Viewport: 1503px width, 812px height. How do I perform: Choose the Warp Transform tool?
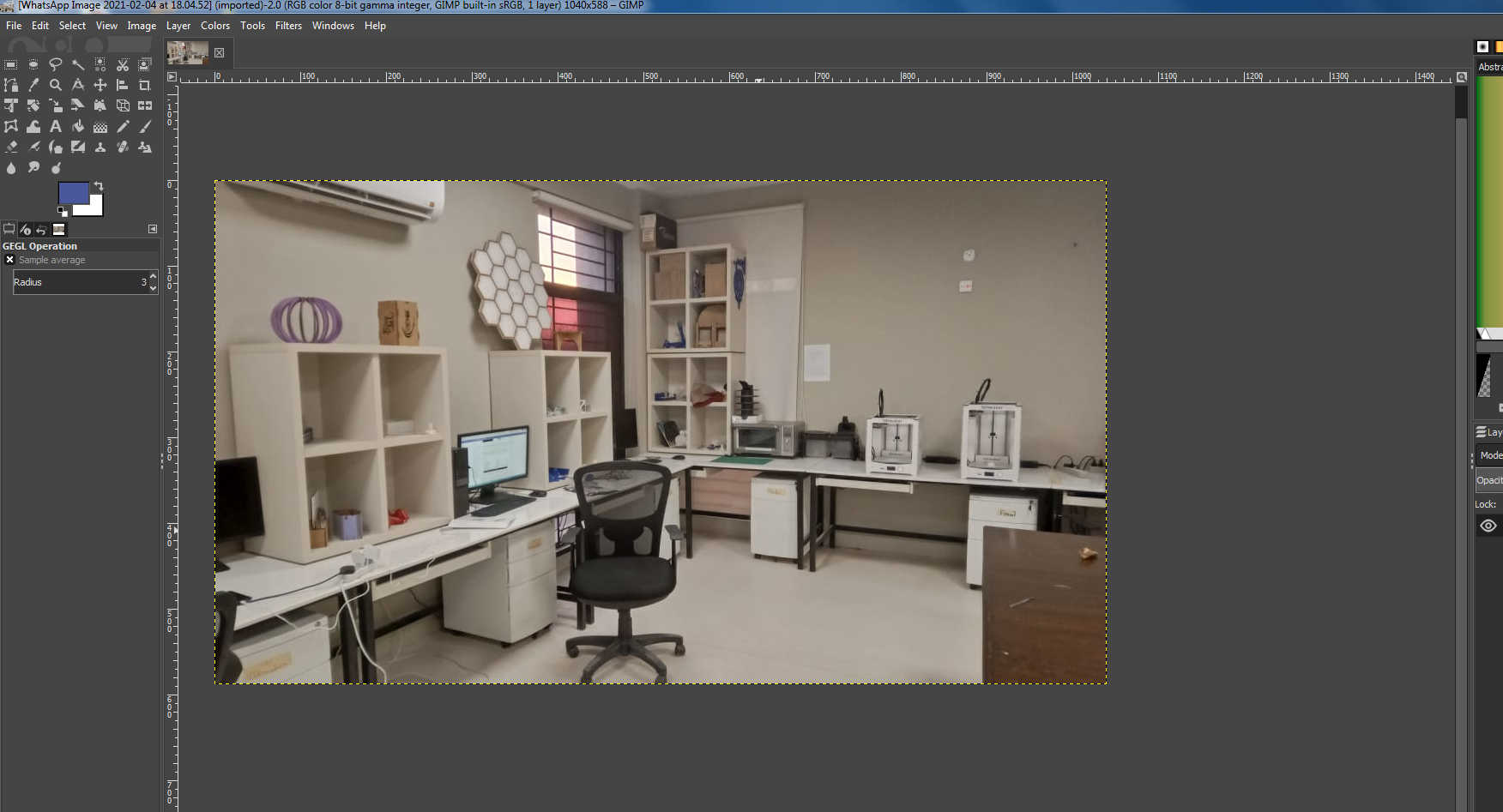[33, 126]
